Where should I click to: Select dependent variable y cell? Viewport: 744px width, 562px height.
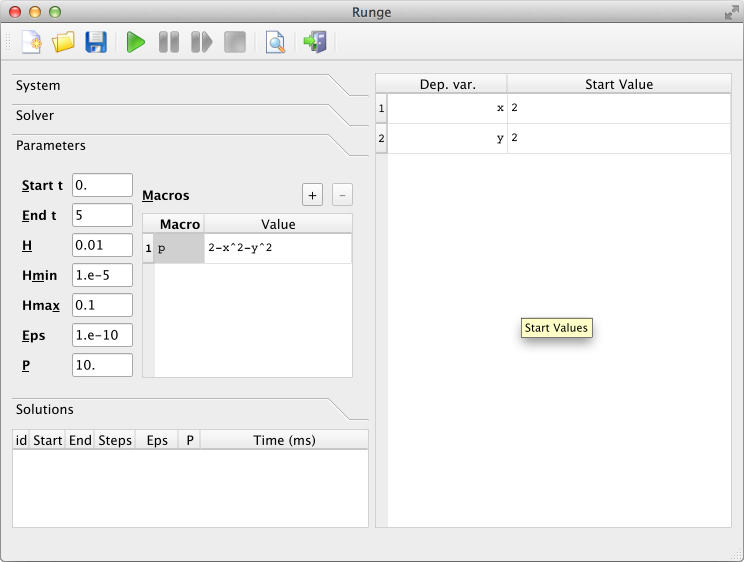click(x=447, y=138)
